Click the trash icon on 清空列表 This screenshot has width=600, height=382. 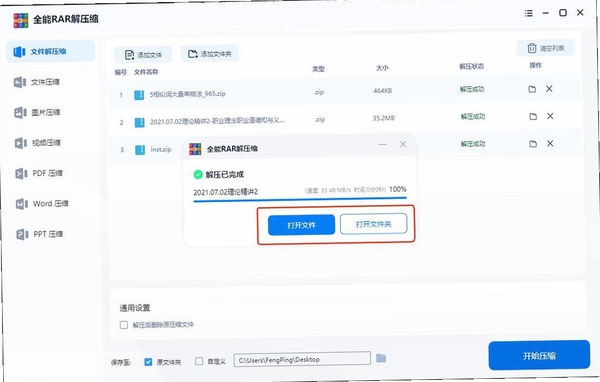coord(532,48)
